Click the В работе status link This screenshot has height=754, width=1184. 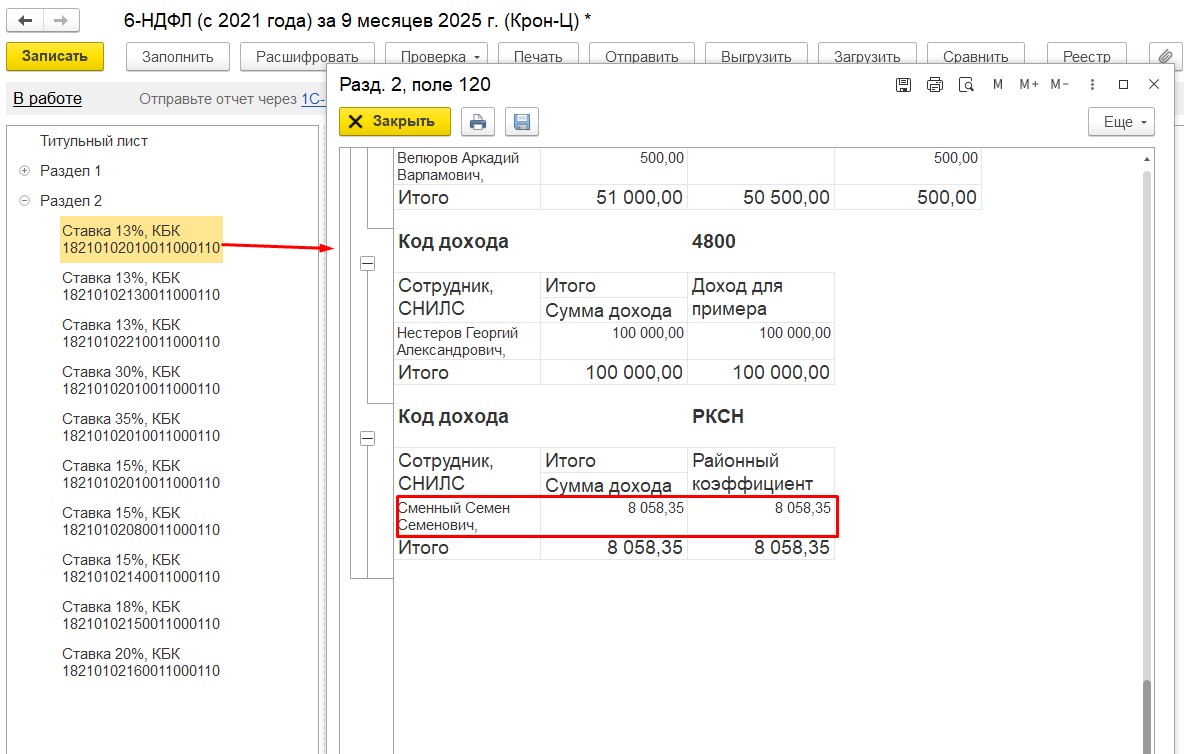(47, 98)
